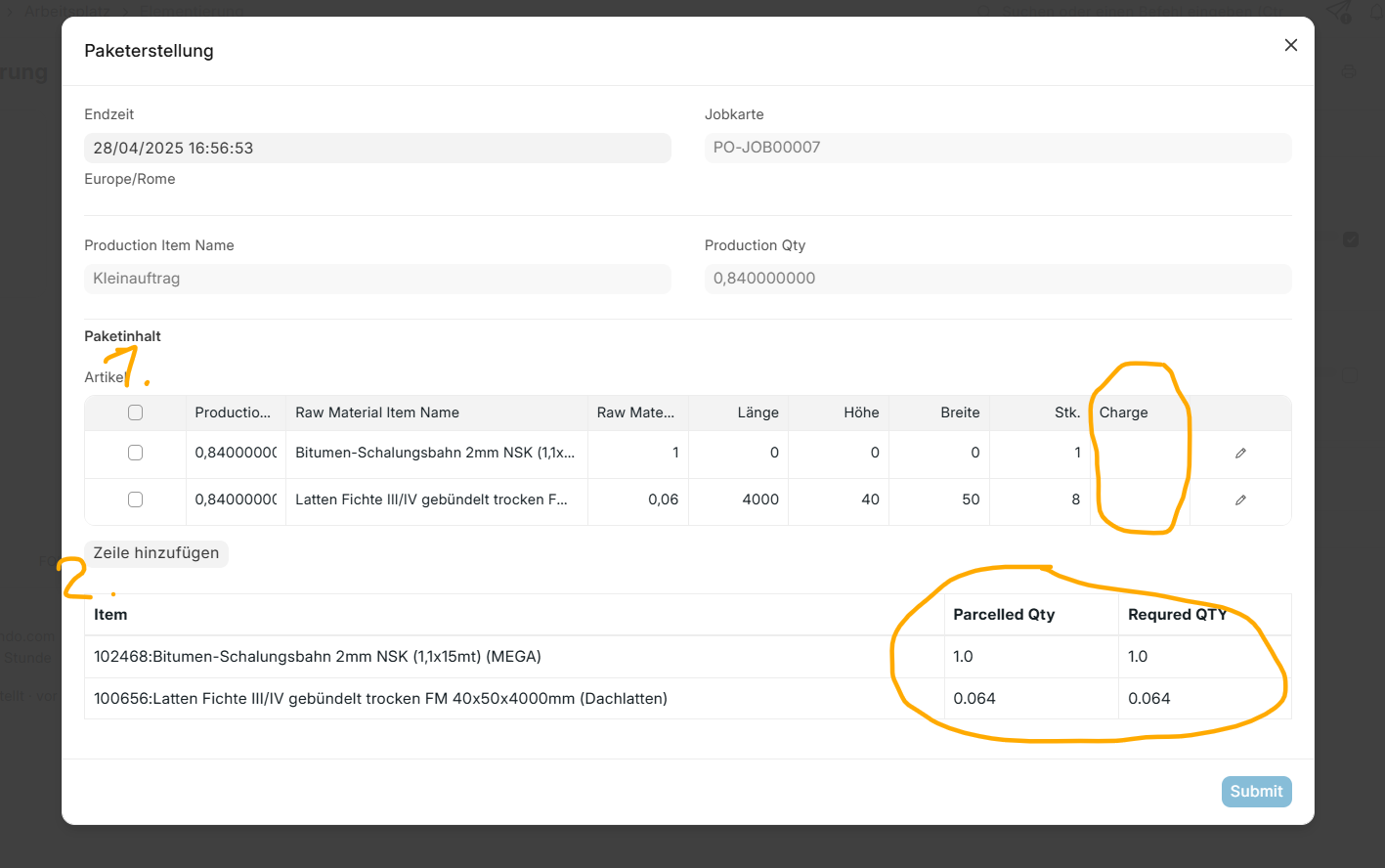Screen dimensions: 1385x868
Task: Tick the select-all checkbox in table header
Action: [135, 412]
